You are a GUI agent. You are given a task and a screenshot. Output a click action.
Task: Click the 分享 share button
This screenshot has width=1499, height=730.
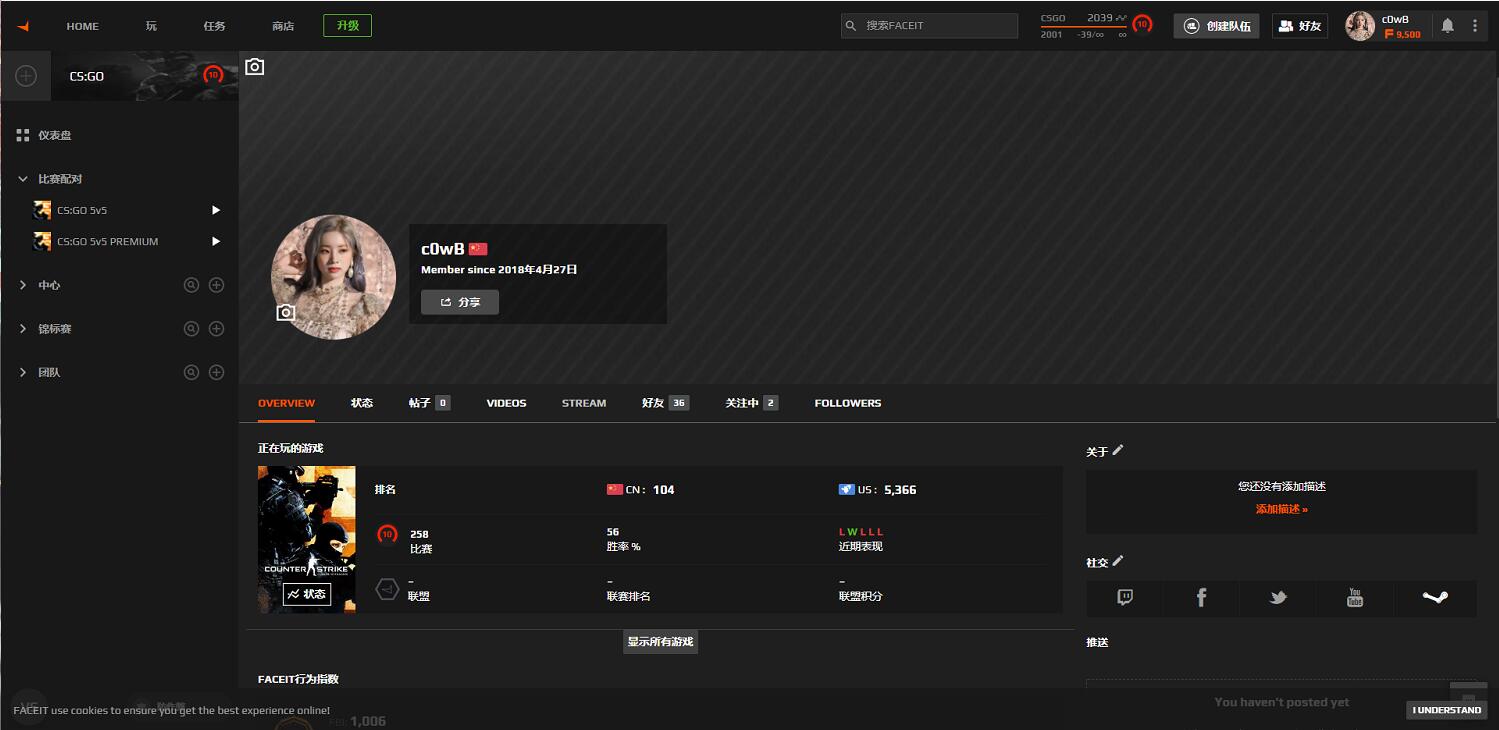(460, 302)
